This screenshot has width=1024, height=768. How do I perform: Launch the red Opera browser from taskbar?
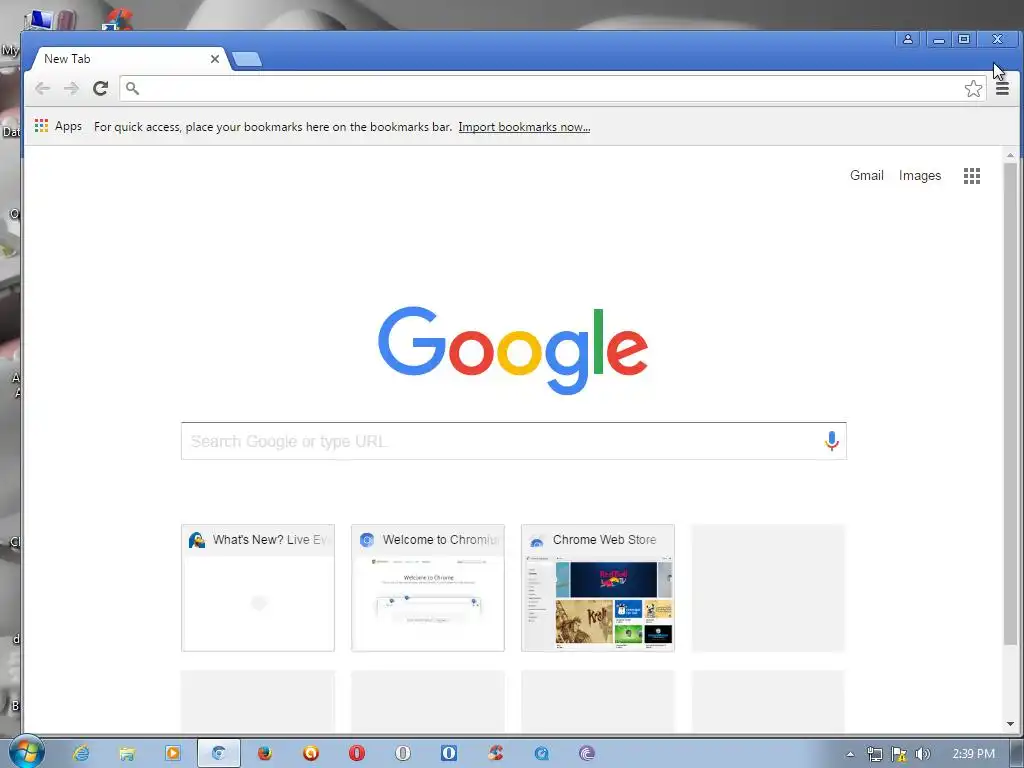tap(357, 753)
